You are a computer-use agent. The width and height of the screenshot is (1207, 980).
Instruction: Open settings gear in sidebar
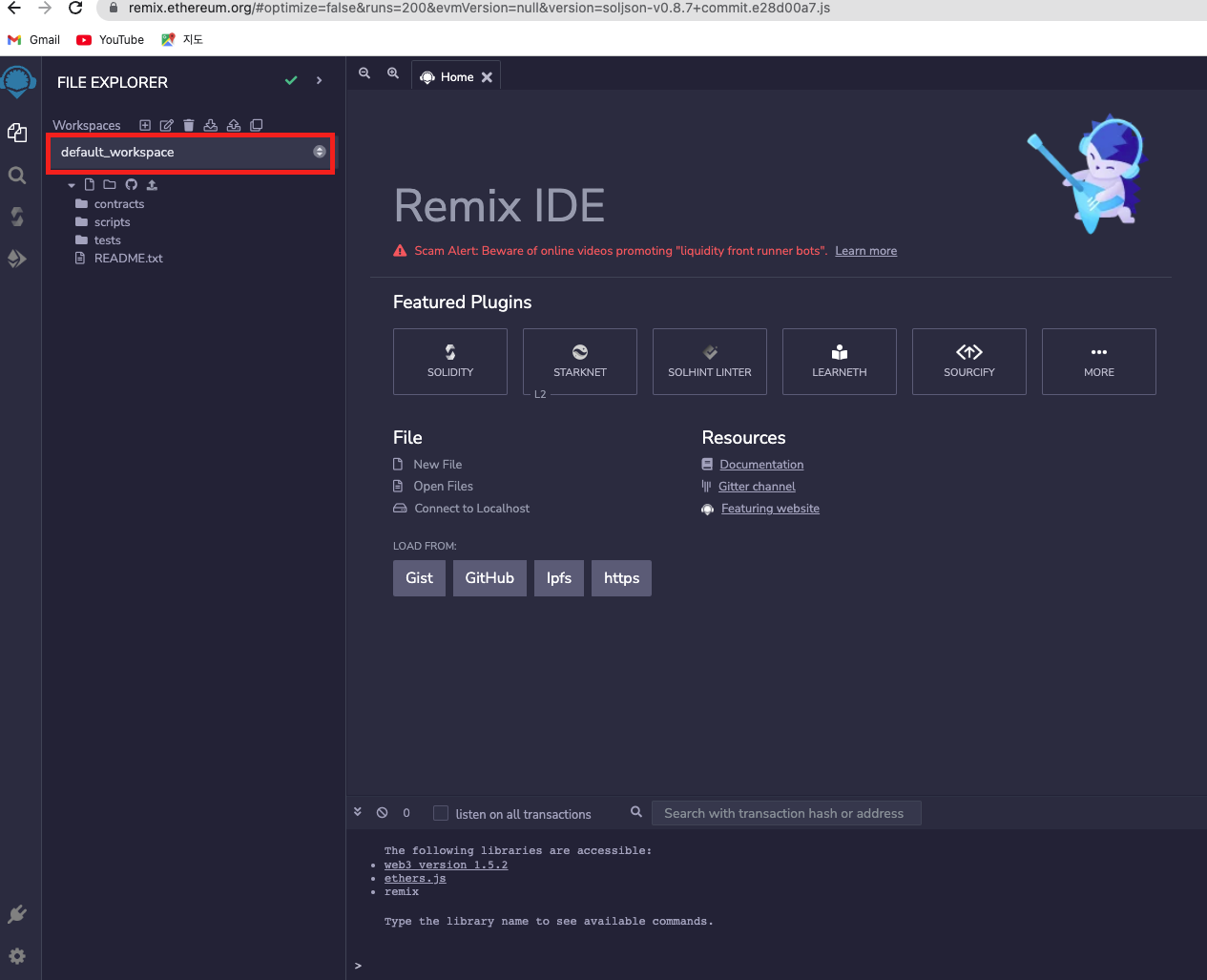[17, 956]
